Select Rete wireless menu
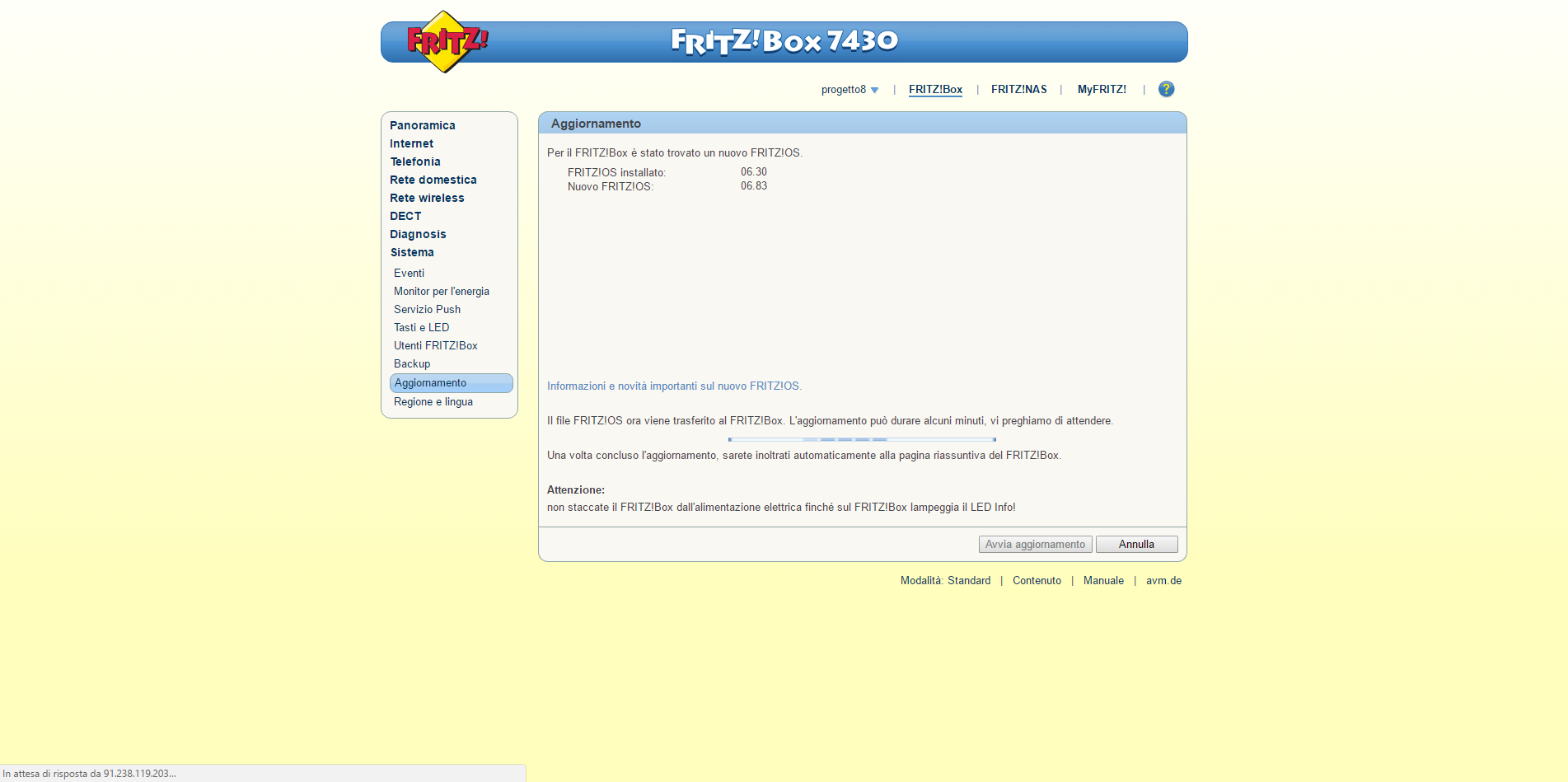This screenshot has width=1568, height=782. [x=427, y=198]
